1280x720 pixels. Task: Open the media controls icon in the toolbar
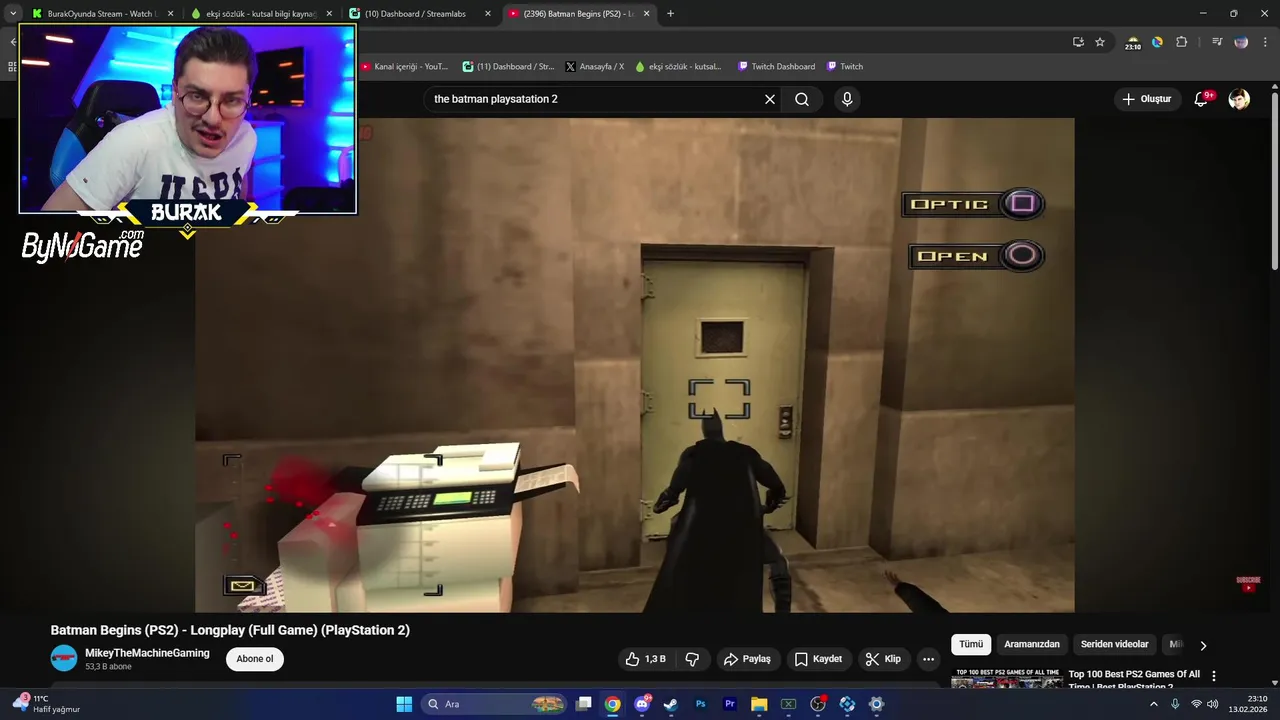point(1217,42)
